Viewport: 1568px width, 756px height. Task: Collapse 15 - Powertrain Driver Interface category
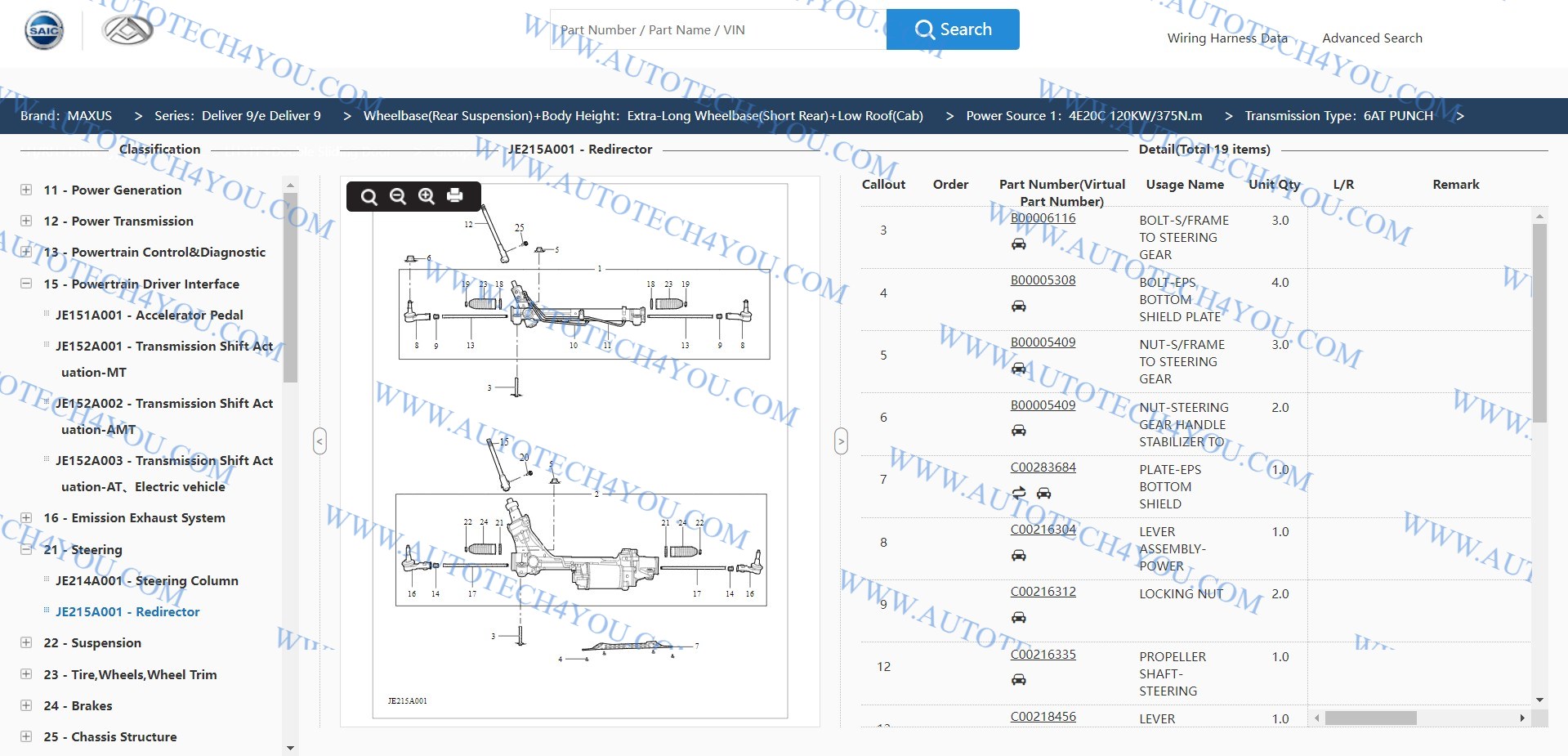27,284
